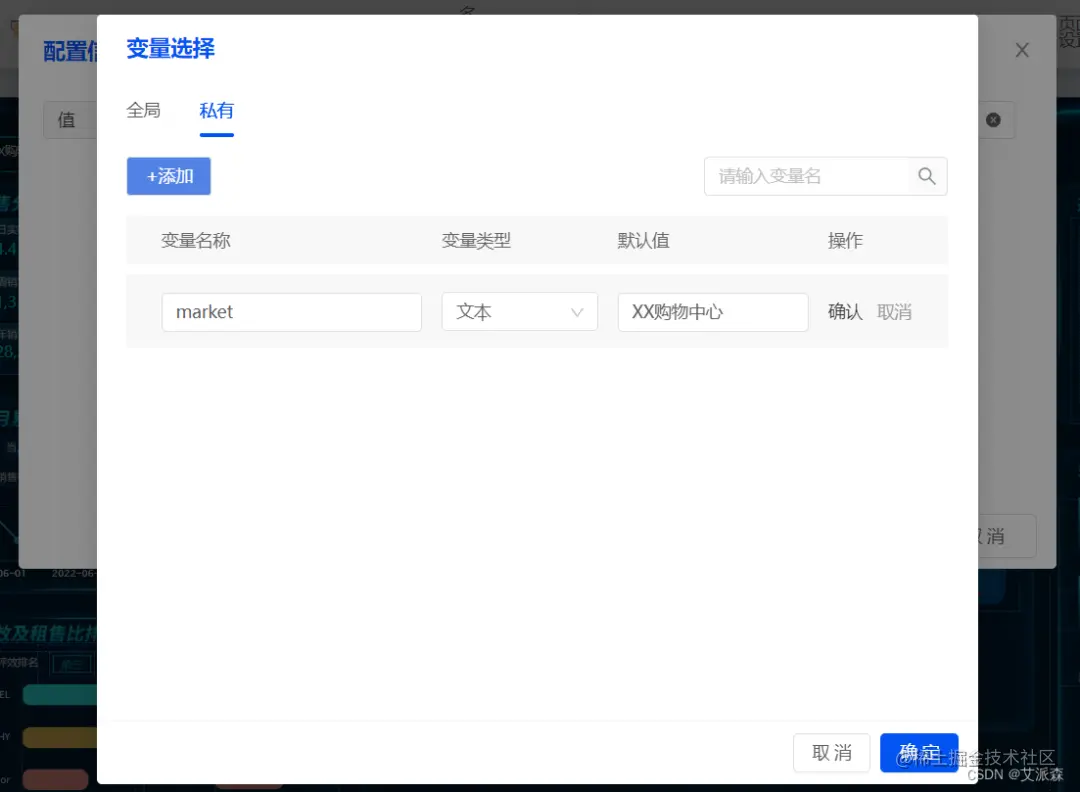Select the variable name input containing market

pyautogui.click(x=291, y=312)
